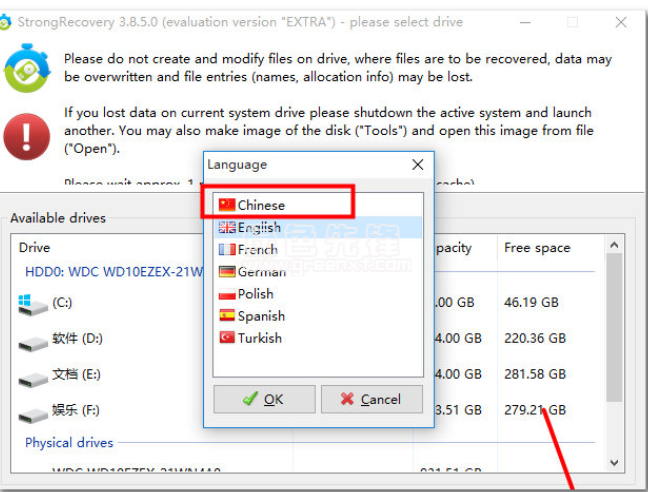The image size is (648, 492).
Task: Click the Drive column header
Action: [34, 247]
